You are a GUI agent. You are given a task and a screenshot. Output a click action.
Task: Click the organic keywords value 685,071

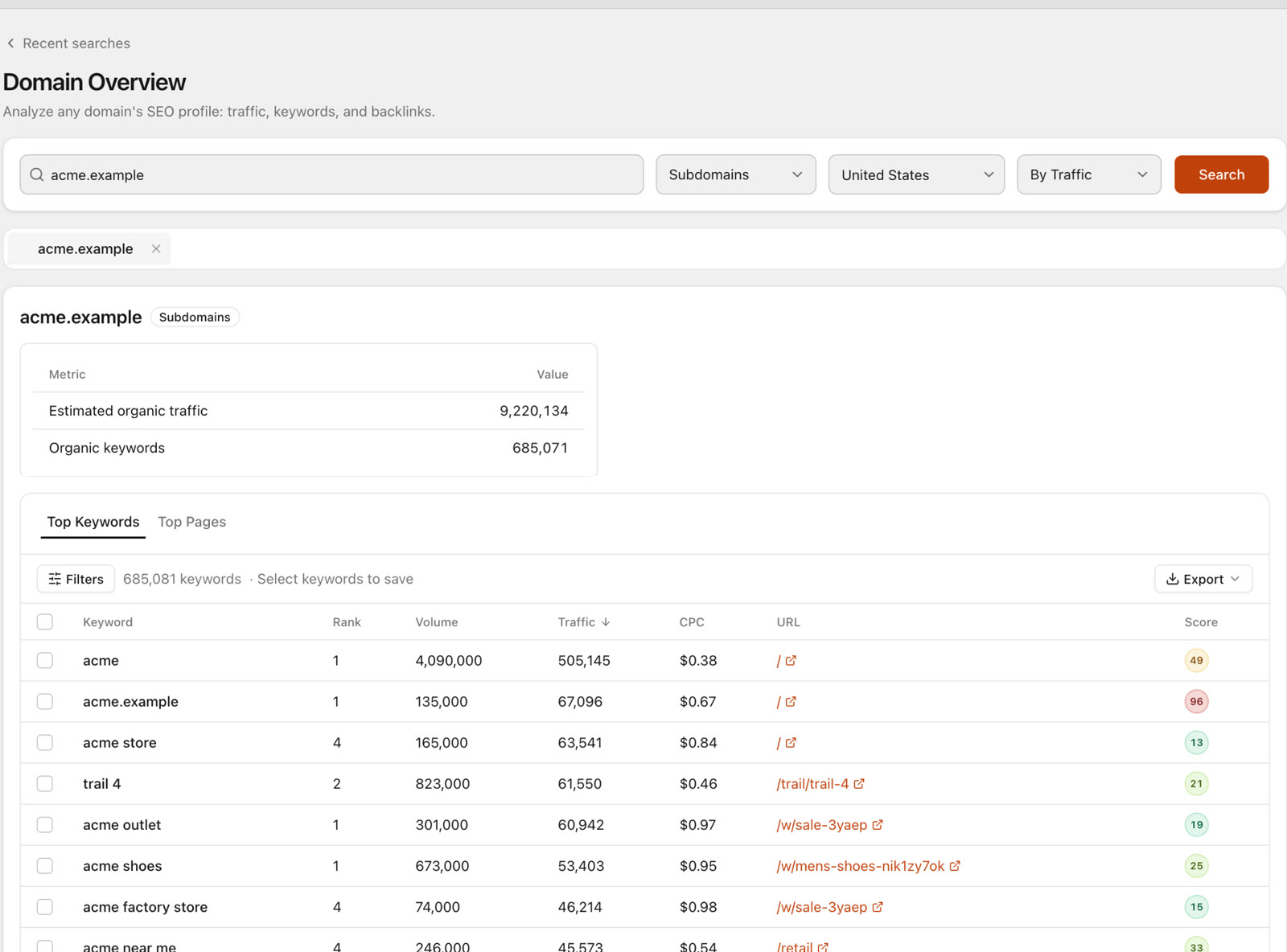tap(541, 448)
